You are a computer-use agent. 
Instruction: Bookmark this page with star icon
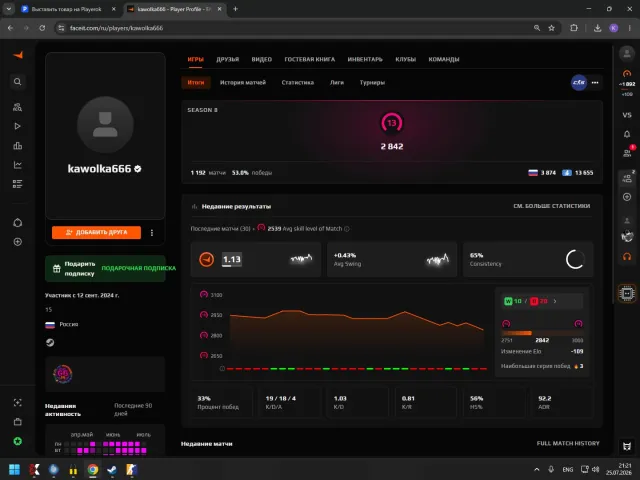click(551, 28)
